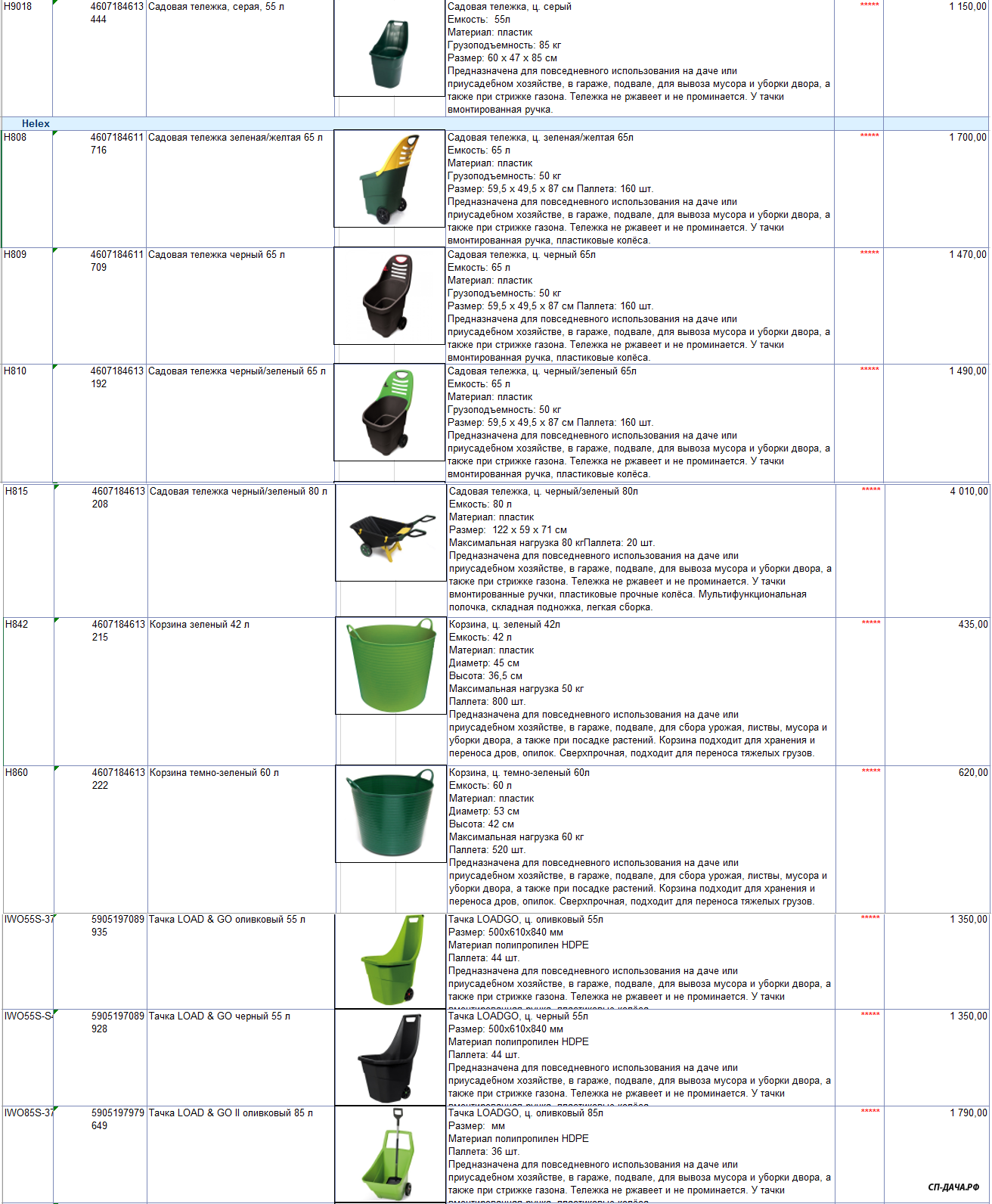
Task: Select the olive LOAD & GO 55 l image
Action: tap(390, 960)
